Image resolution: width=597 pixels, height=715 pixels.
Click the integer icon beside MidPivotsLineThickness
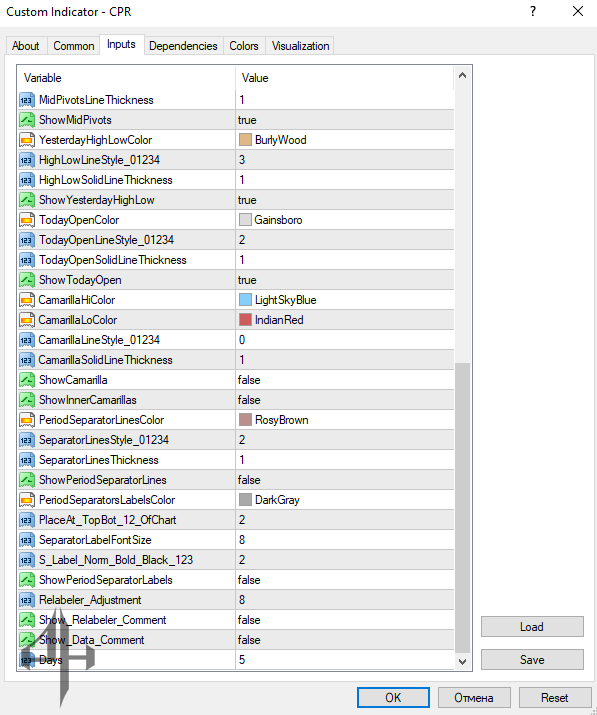(27, 100)
